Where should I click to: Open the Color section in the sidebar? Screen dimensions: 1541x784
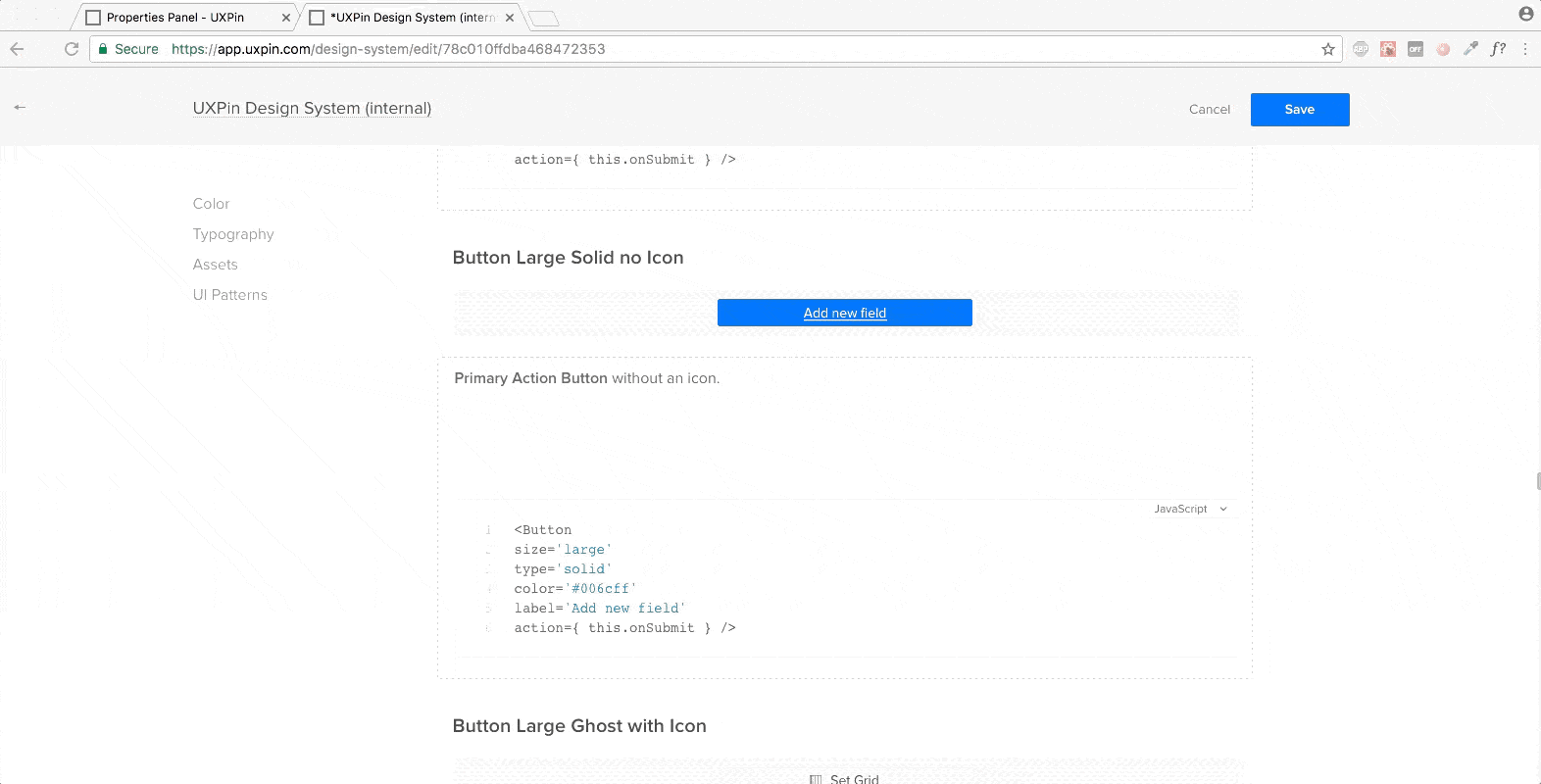211,204
